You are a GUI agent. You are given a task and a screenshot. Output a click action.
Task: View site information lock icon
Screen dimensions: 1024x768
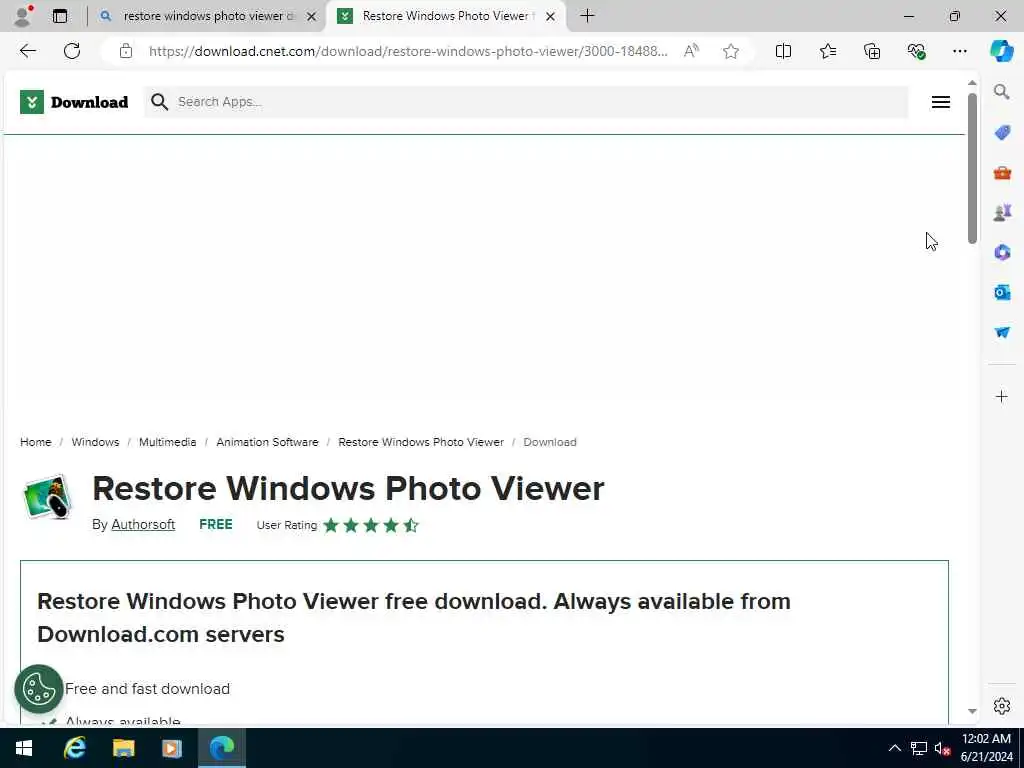[126, 51]
